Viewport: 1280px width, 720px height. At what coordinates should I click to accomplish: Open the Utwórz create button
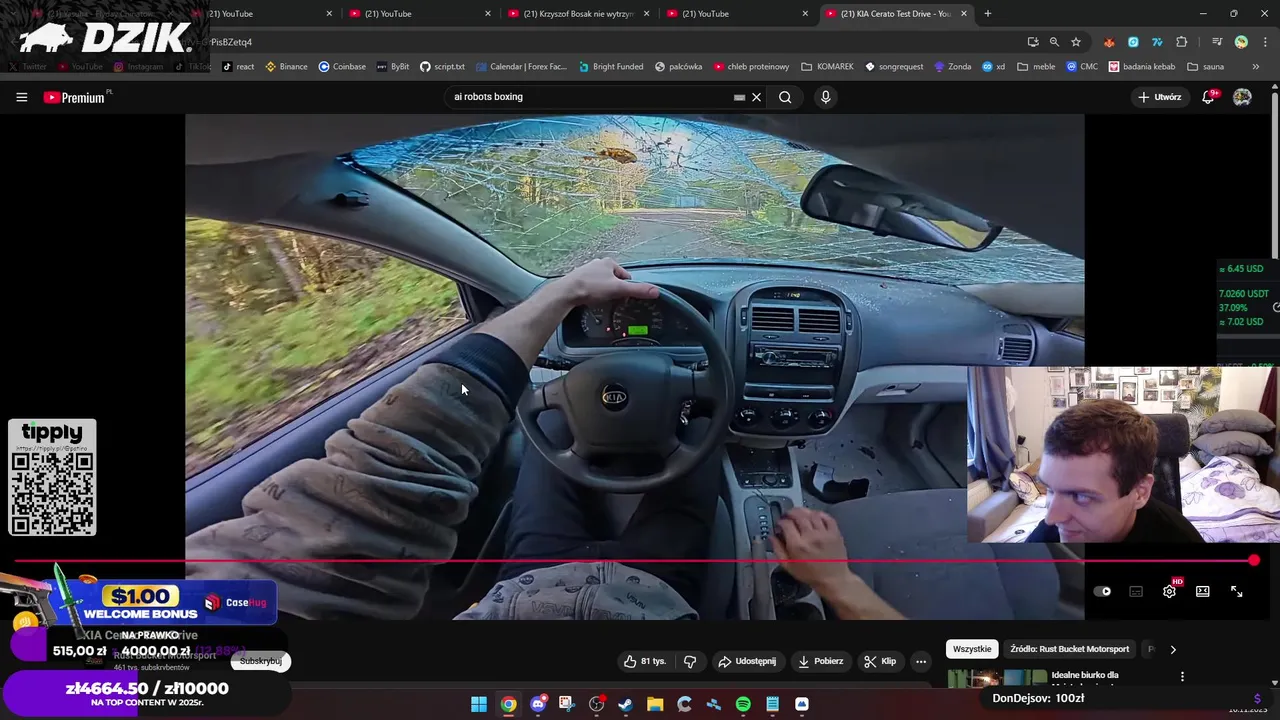pyautogui.click(x=1160, y=97)
